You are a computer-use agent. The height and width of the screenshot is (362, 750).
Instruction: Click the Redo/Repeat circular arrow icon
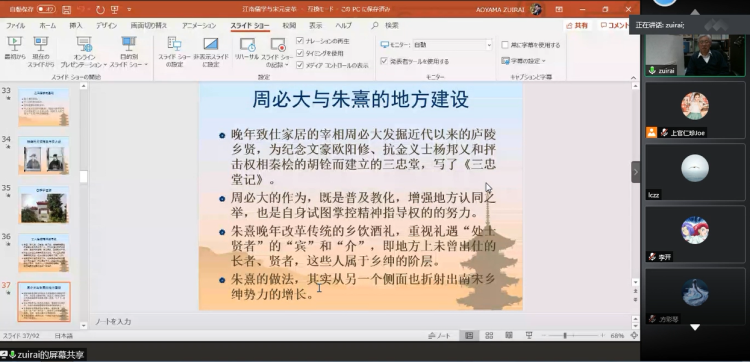pos(100,10)
